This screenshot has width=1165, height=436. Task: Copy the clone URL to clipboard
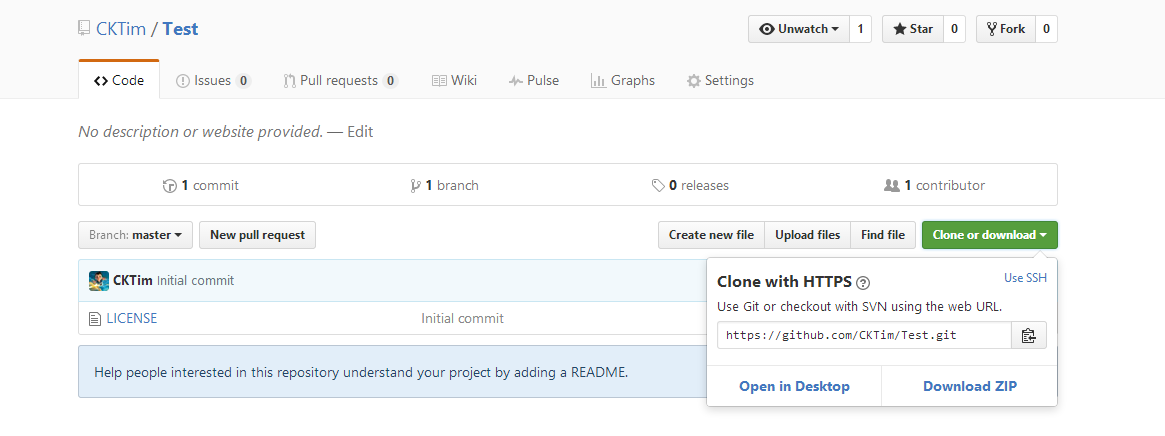tap(1028, 335)
